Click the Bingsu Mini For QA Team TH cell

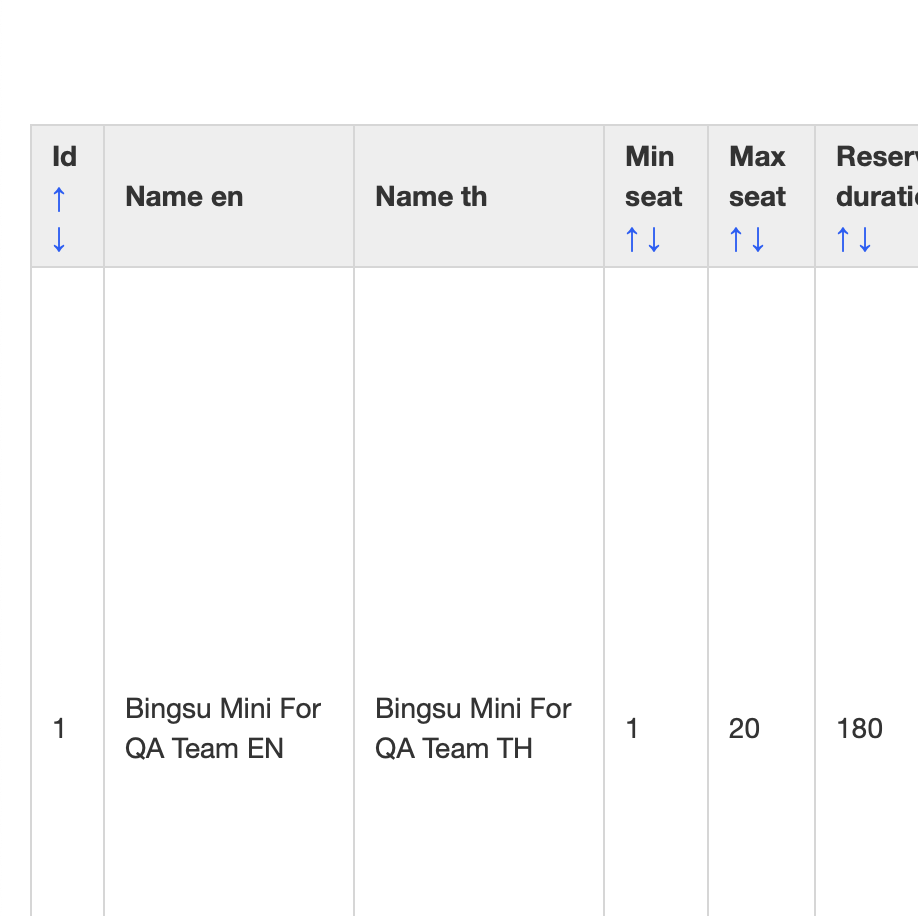point(473,729)
